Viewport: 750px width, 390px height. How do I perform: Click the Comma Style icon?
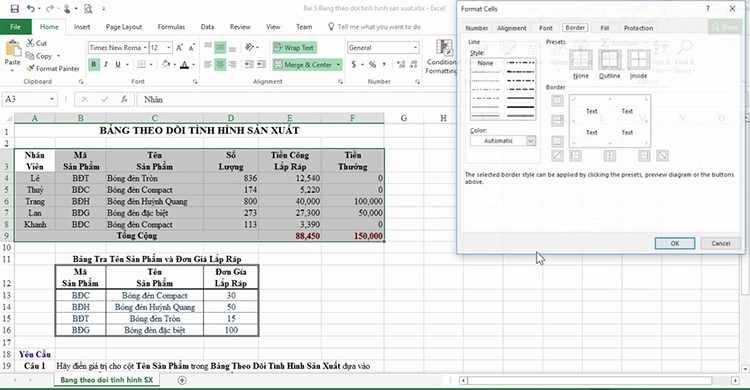tap(384, 64)
